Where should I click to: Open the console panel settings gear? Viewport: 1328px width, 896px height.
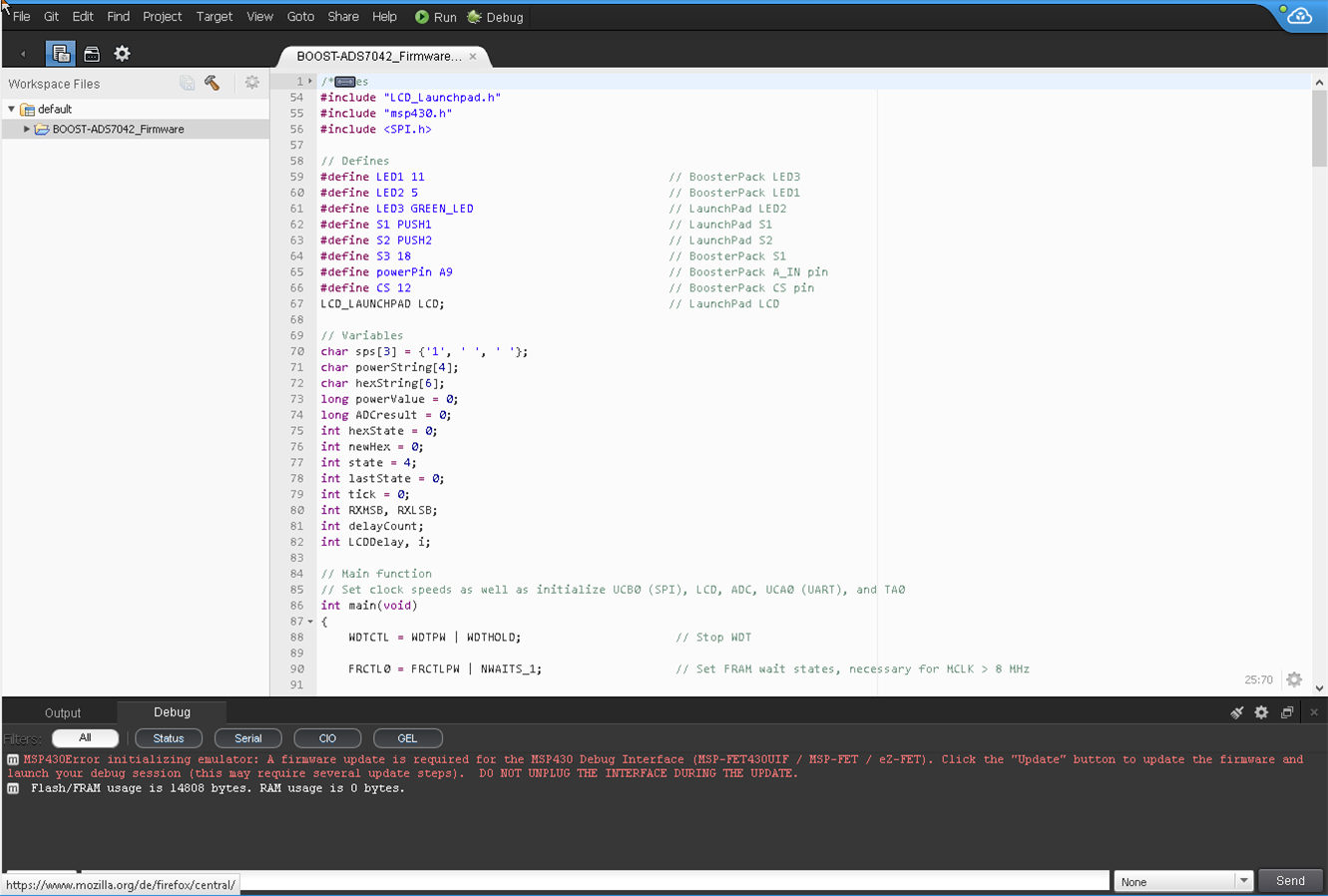point(1261,712)
